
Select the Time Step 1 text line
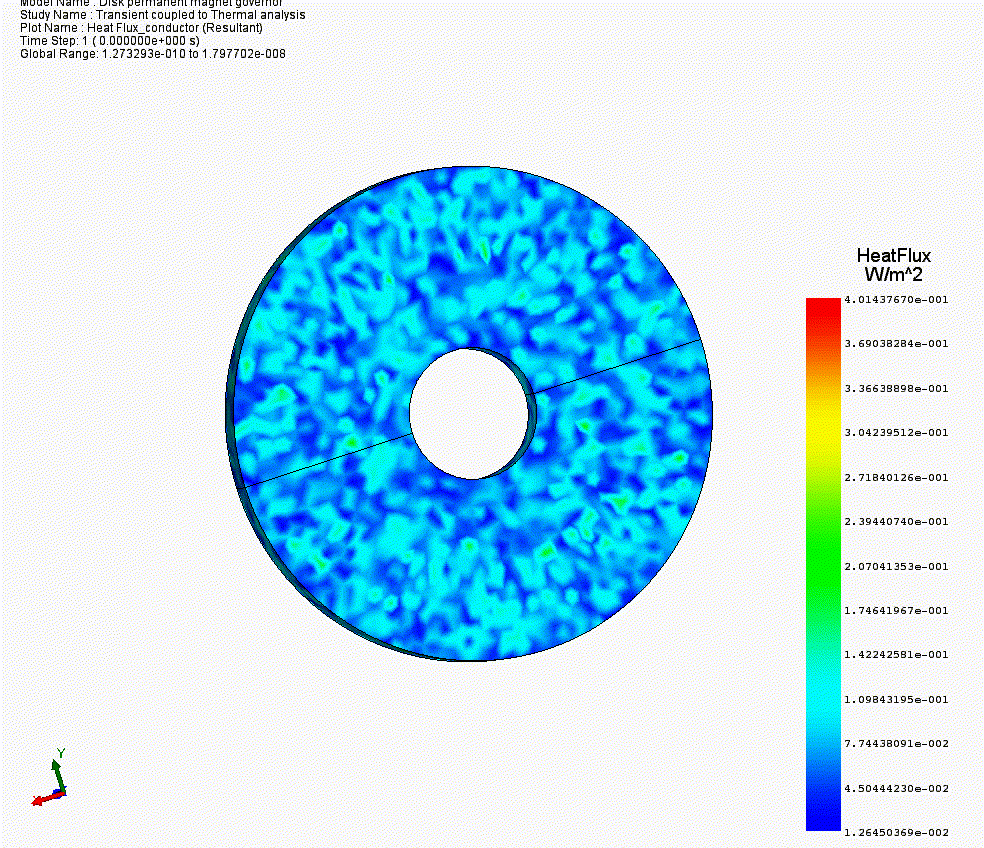(x=110, y=41)
